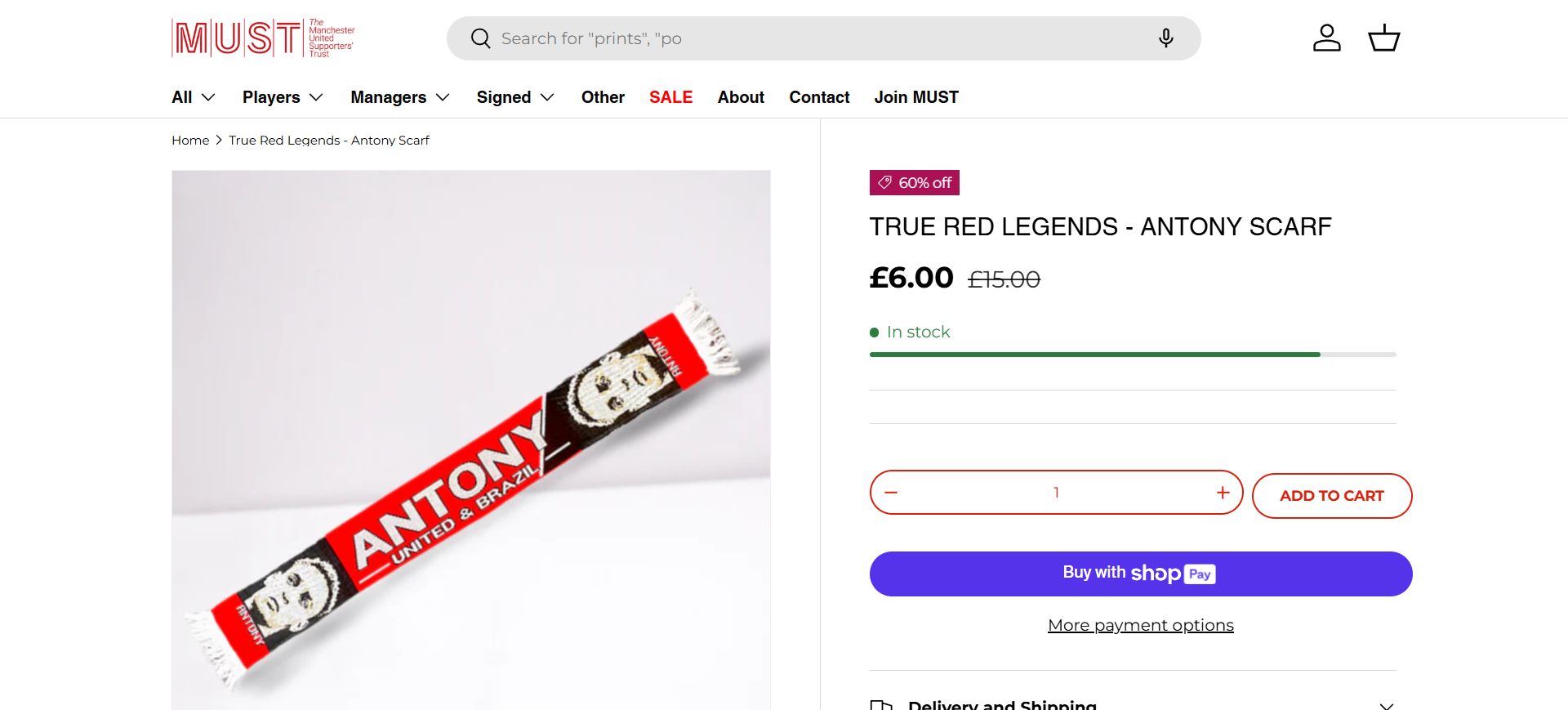Open More payment options link

coord(1140,625)
